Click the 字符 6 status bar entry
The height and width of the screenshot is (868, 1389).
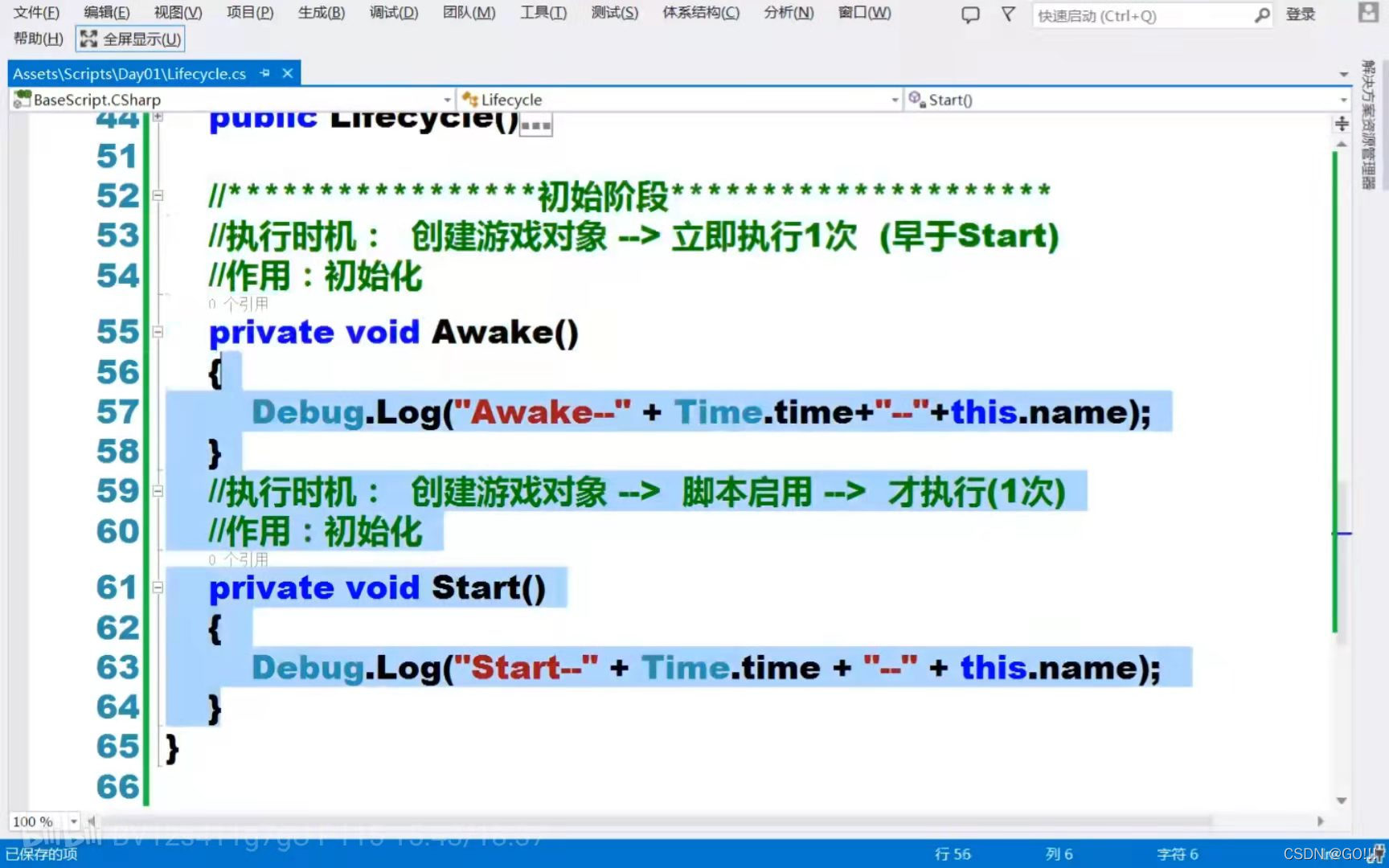pyautogui.click(x=1177, y=854)
